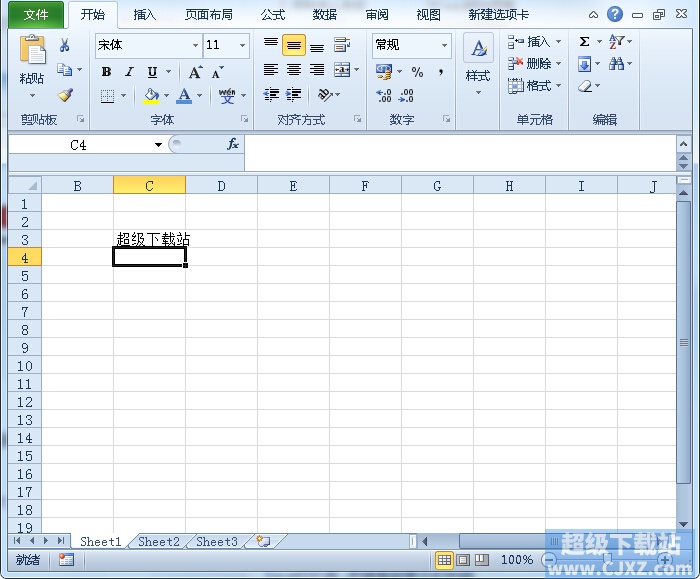Click the increase font size icon
This screenshot has height=579, width=700.
click(195, 72)
